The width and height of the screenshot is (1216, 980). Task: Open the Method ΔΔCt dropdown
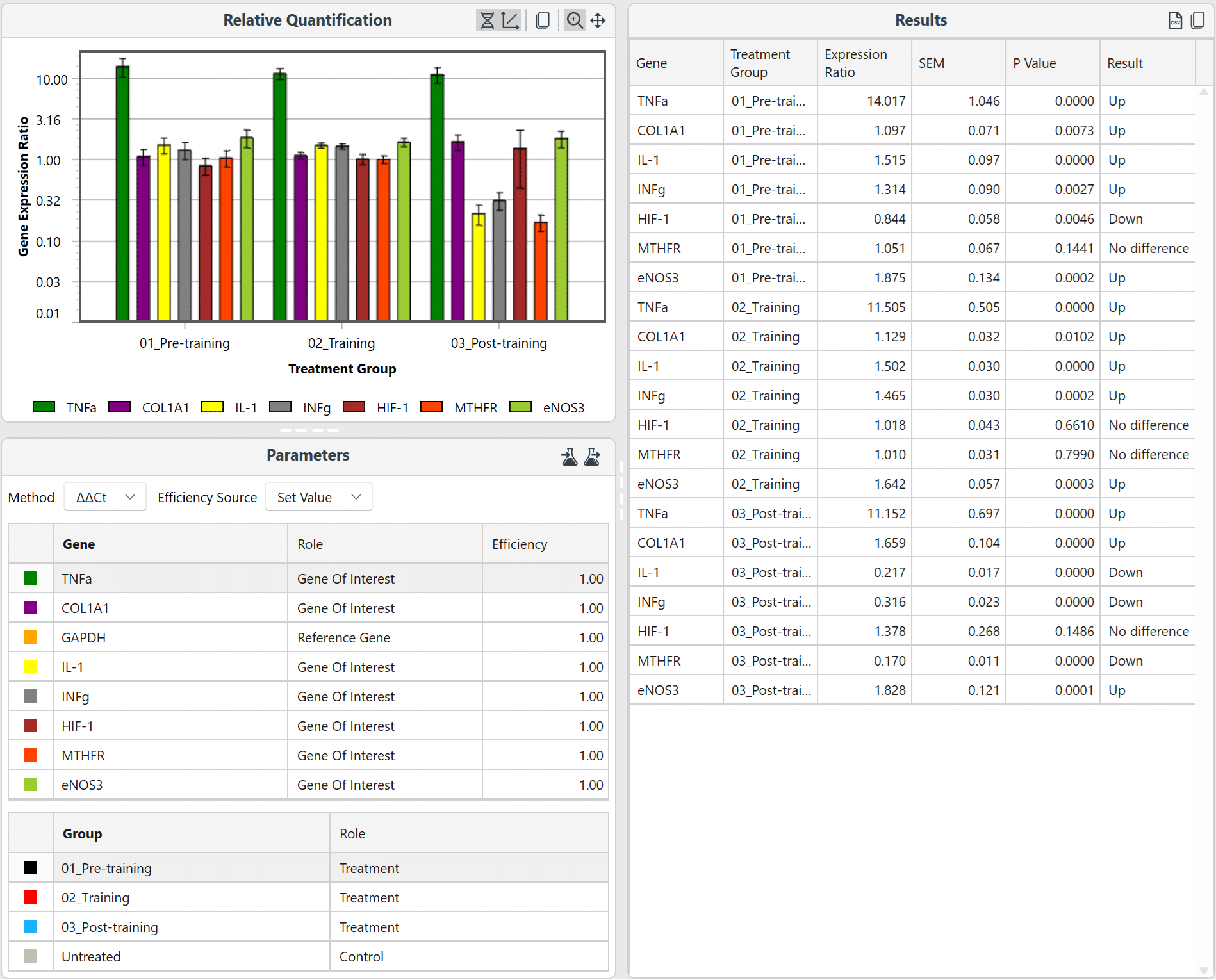point(105,497)
